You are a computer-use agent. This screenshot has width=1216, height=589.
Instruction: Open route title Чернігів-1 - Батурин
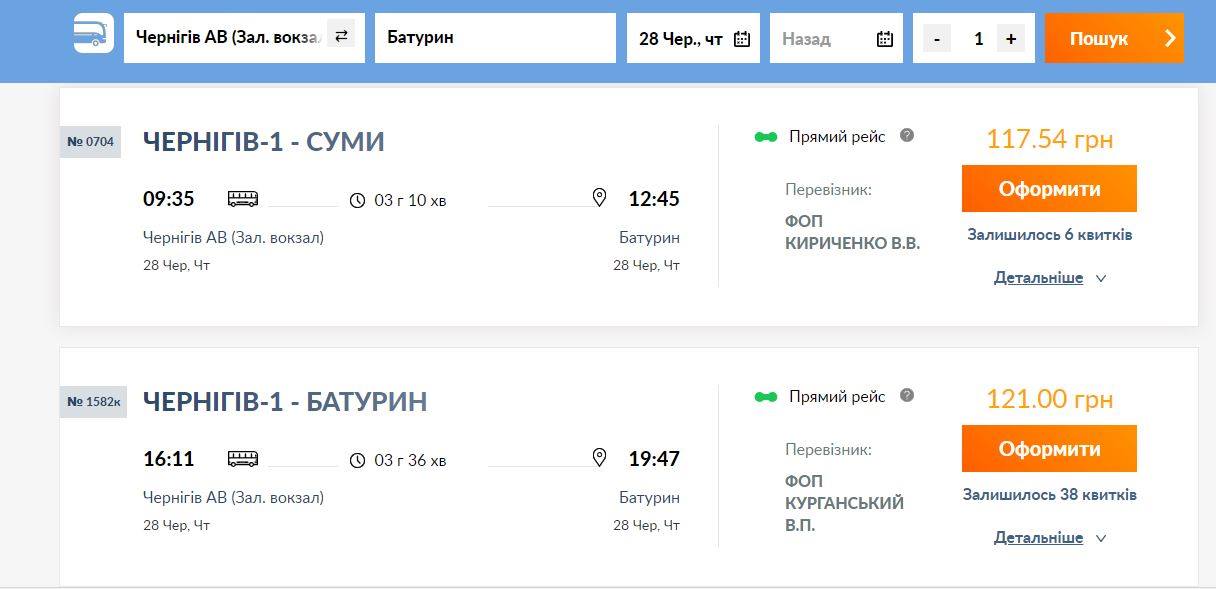(285, 401)
